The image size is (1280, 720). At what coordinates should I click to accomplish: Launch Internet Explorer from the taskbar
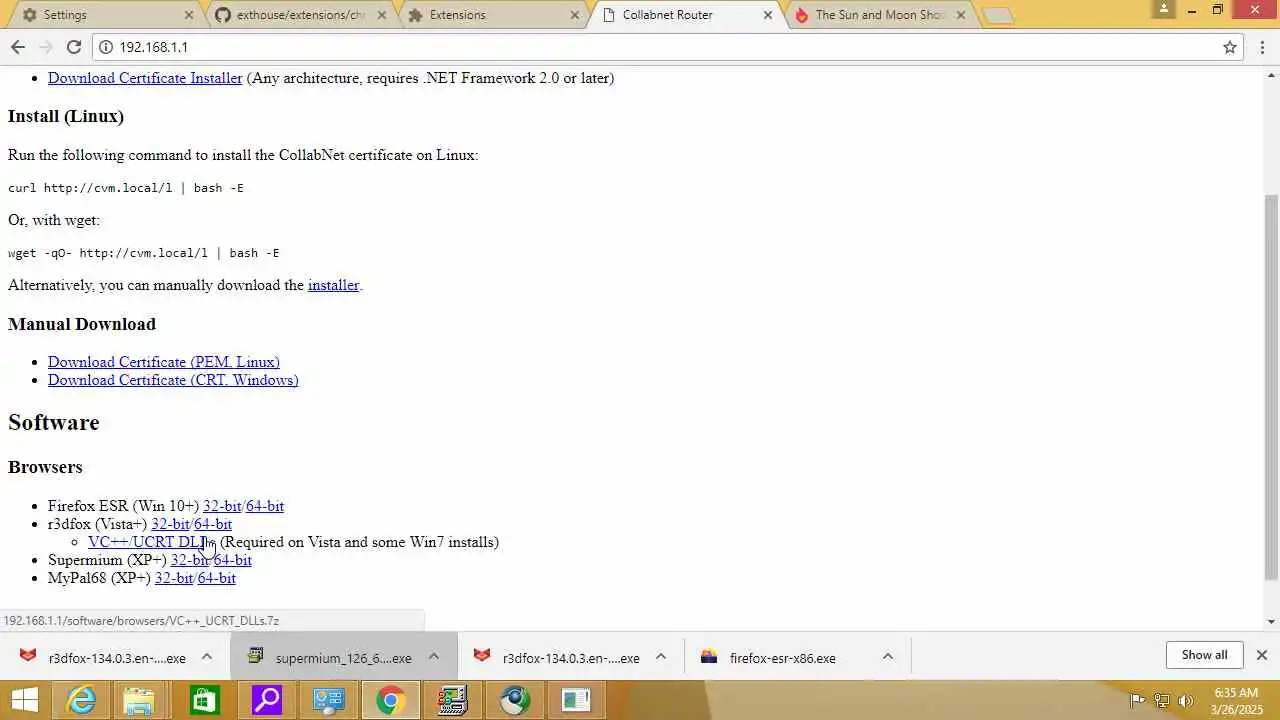tap(80, 700)
